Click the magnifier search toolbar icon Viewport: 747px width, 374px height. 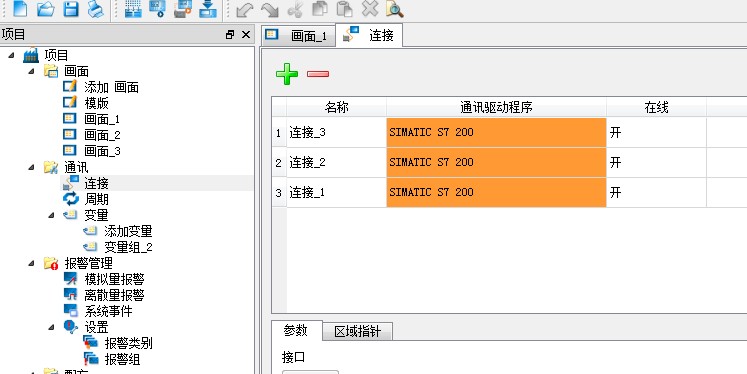pos(394,9)
